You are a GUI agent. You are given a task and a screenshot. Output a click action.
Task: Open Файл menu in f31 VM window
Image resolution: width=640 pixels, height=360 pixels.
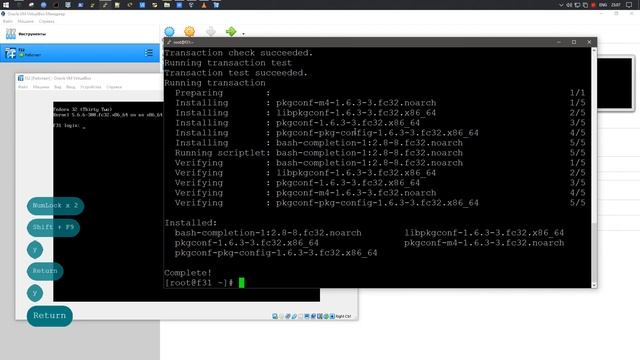point(23,87)
